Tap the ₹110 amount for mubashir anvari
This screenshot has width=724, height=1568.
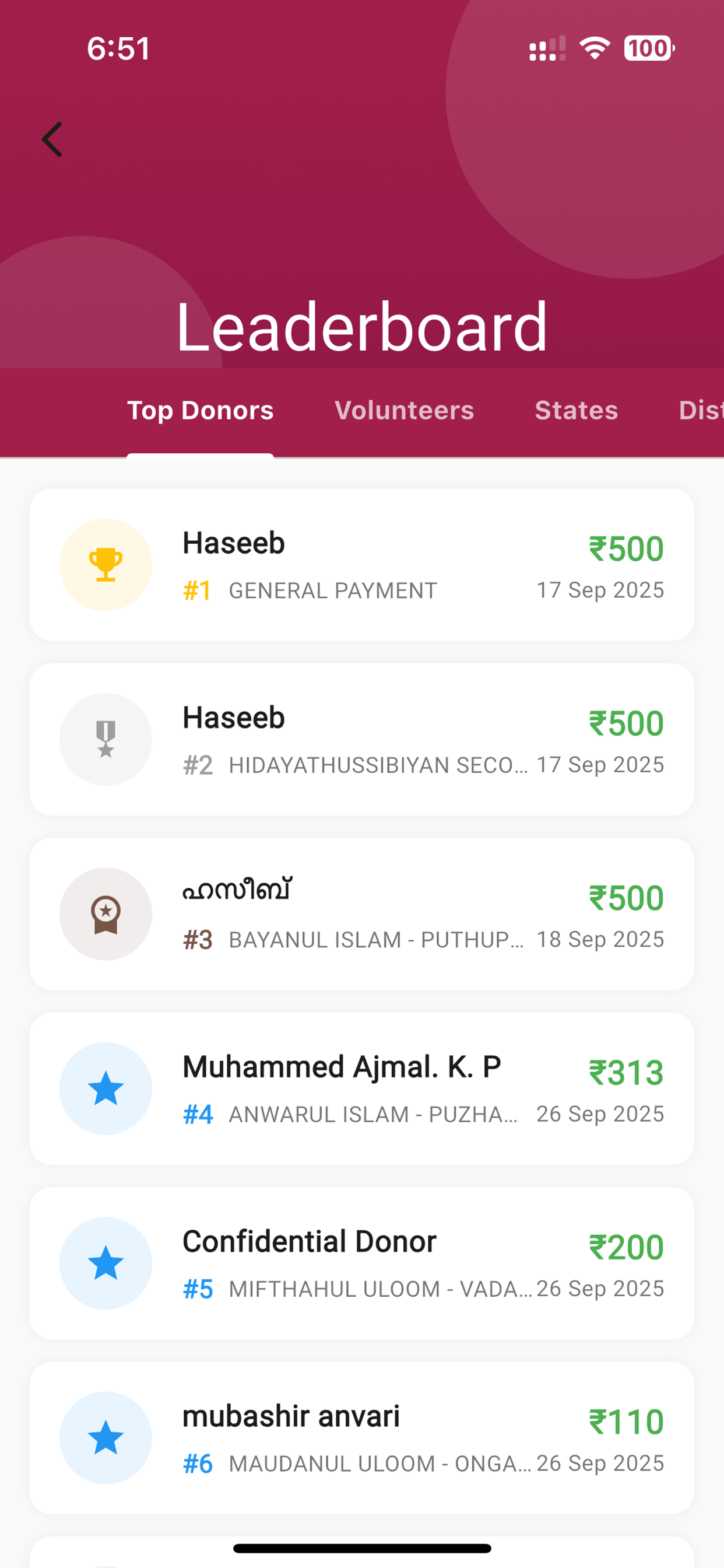(x=626, y=1422)
